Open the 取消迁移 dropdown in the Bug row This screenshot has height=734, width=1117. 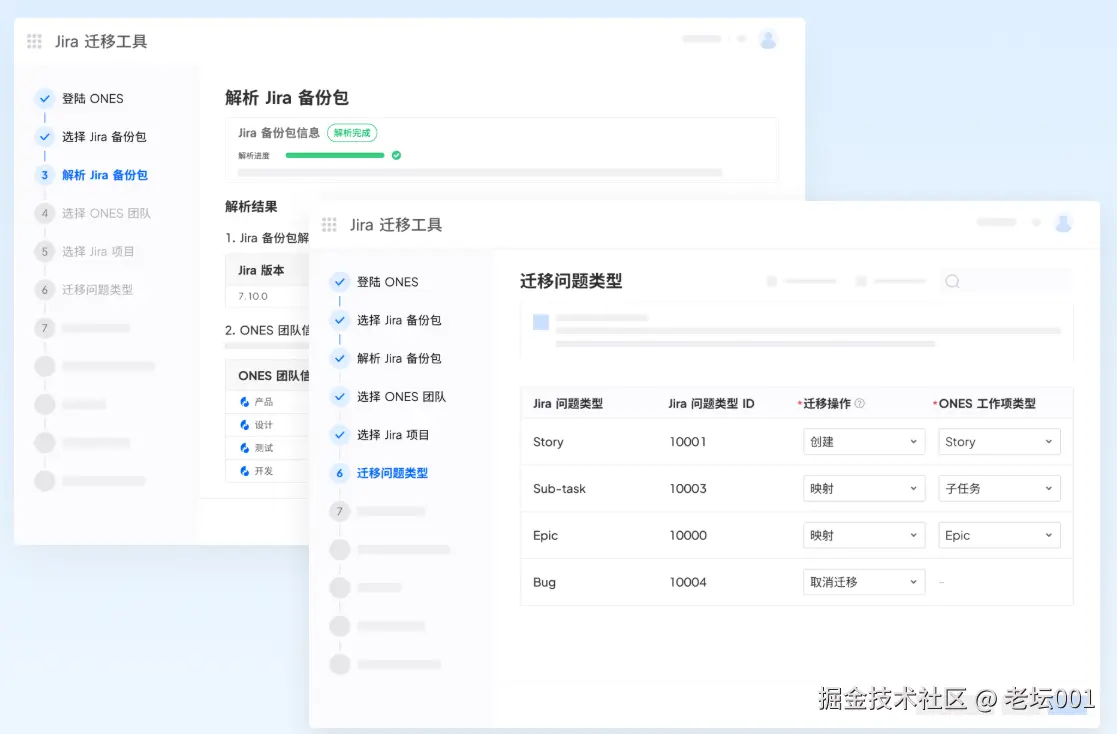(863, 581)
